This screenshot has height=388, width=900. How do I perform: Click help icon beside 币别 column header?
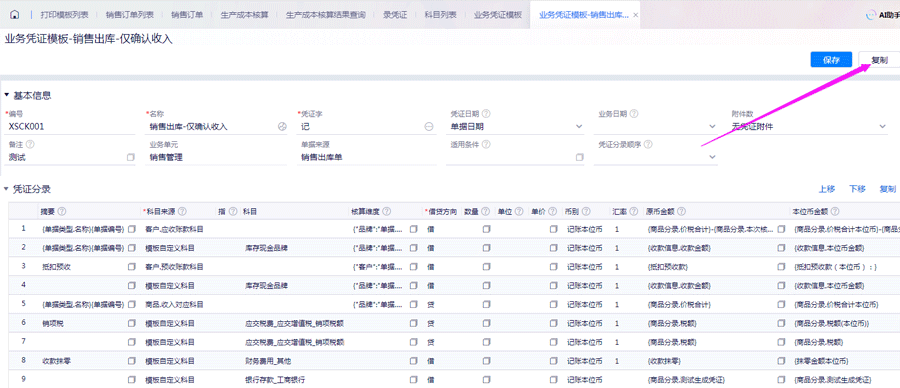(587, 212)
